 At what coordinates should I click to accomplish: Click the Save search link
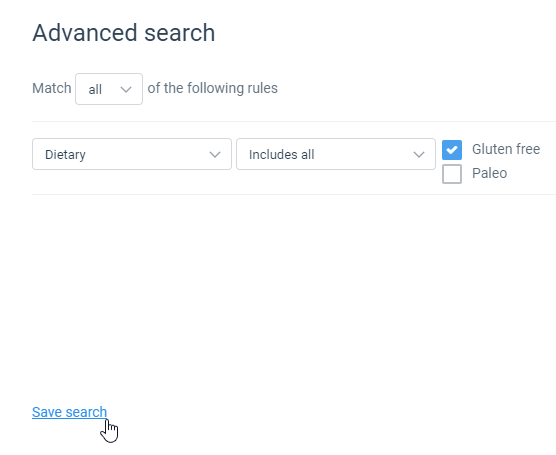[x=70, y=412]
